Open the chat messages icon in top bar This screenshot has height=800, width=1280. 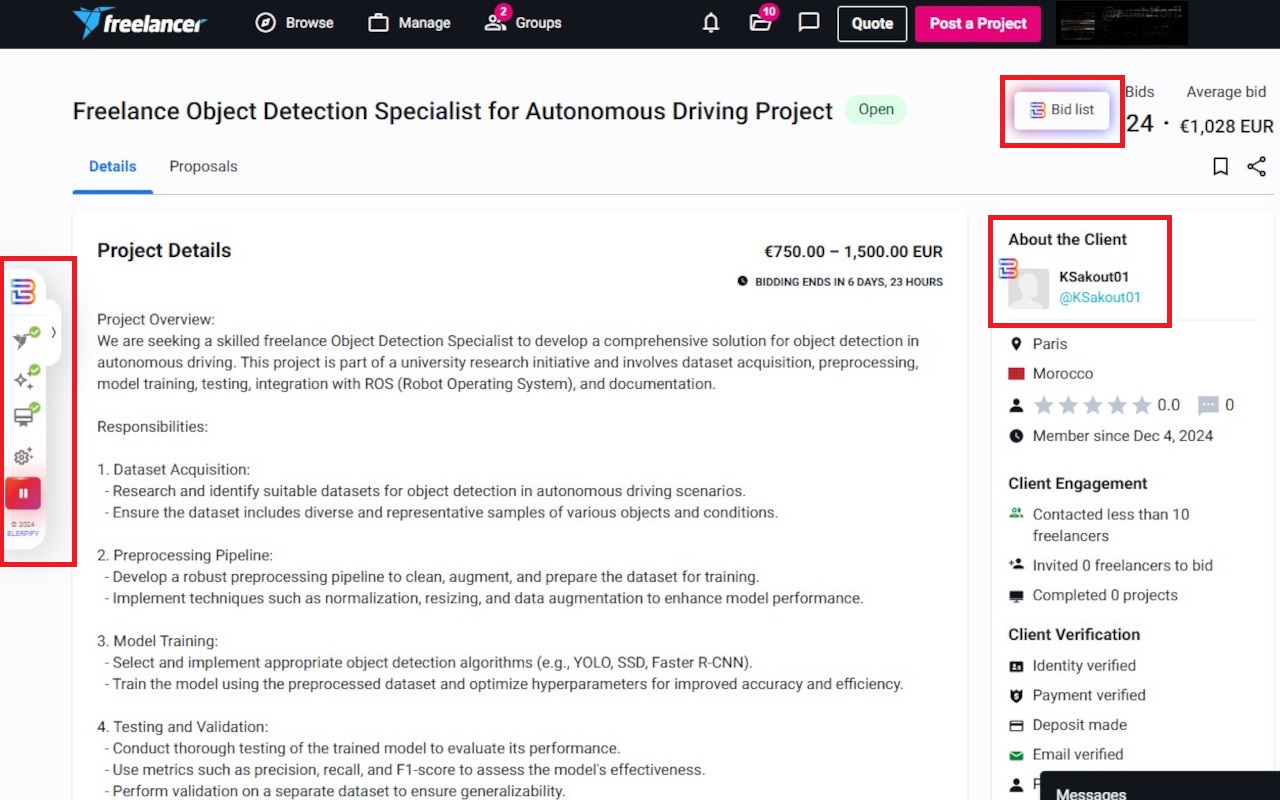tap(809, 23)
